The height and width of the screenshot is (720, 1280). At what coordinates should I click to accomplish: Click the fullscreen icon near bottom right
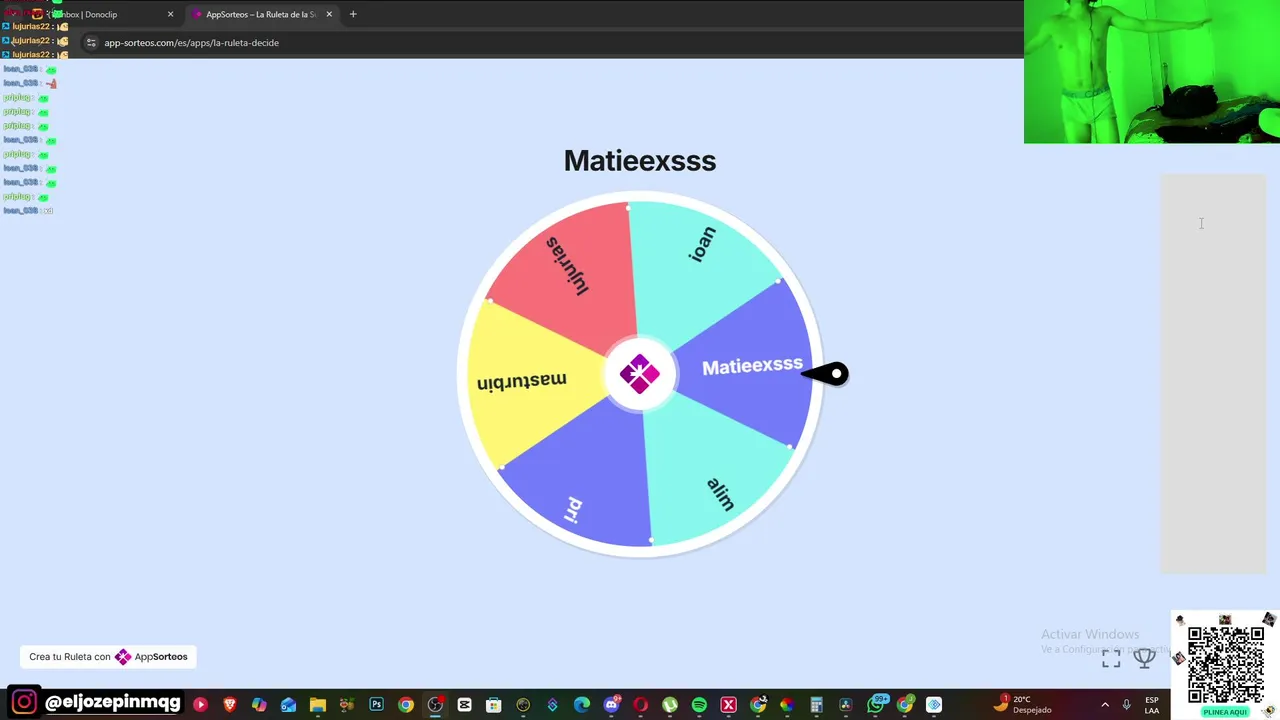[1111, 659]
